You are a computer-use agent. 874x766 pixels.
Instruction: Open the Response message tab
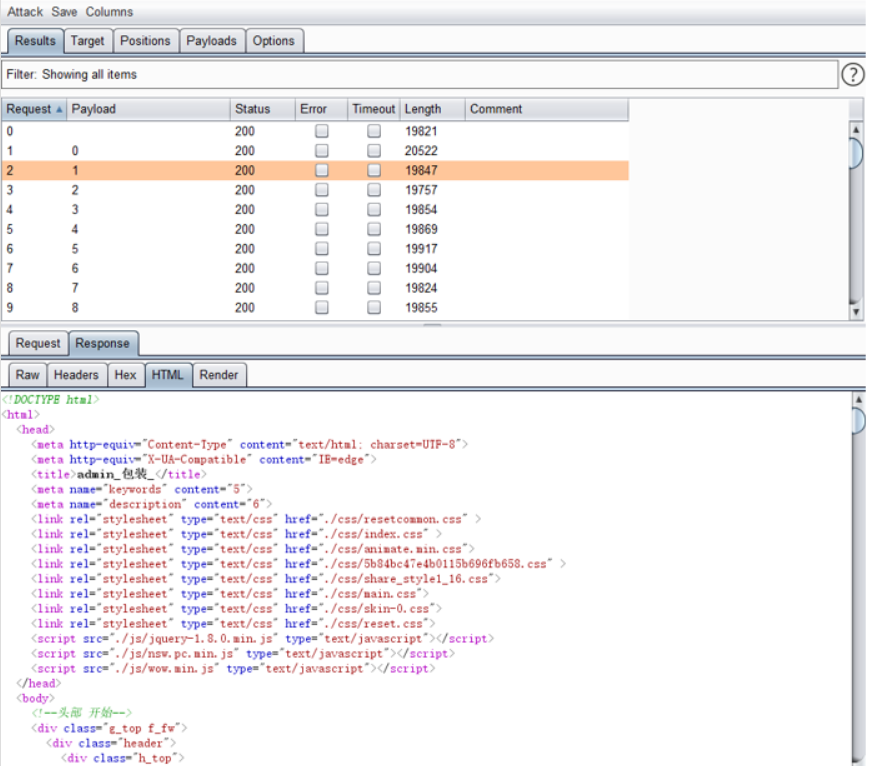[103, 343]
